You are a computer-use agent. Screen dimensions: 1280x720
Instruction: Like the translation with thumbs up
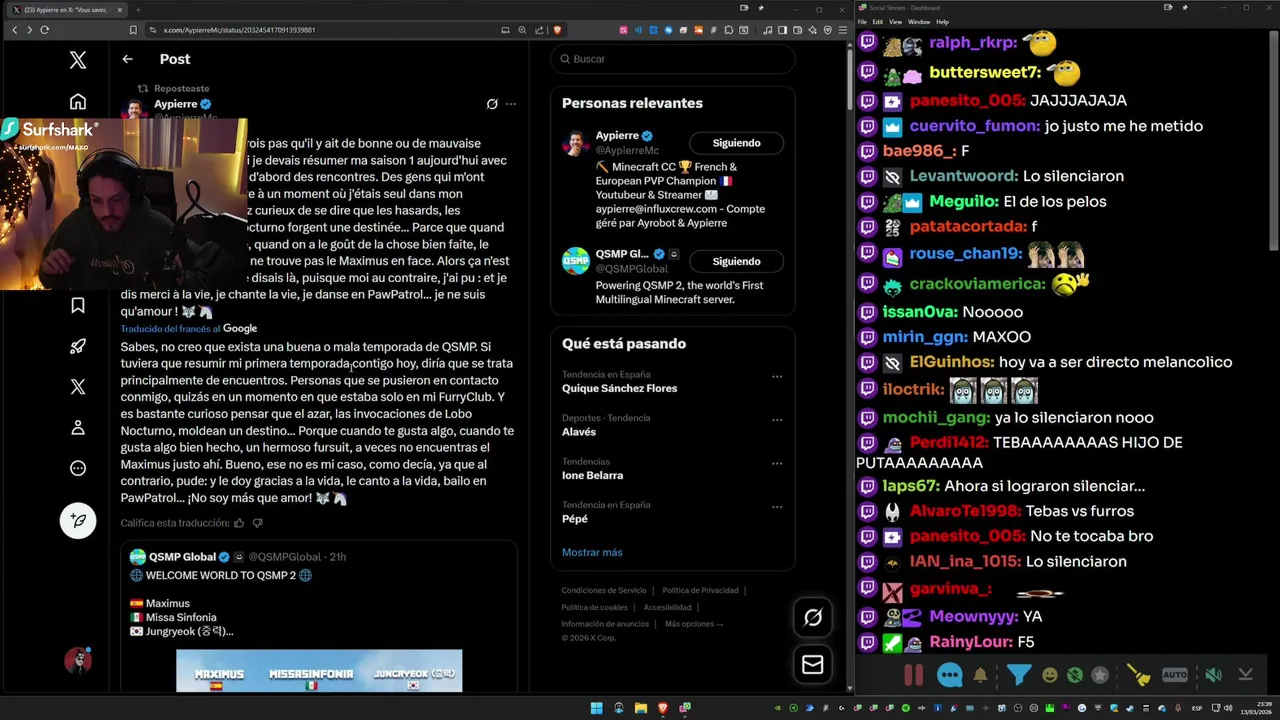click(238, 523)
